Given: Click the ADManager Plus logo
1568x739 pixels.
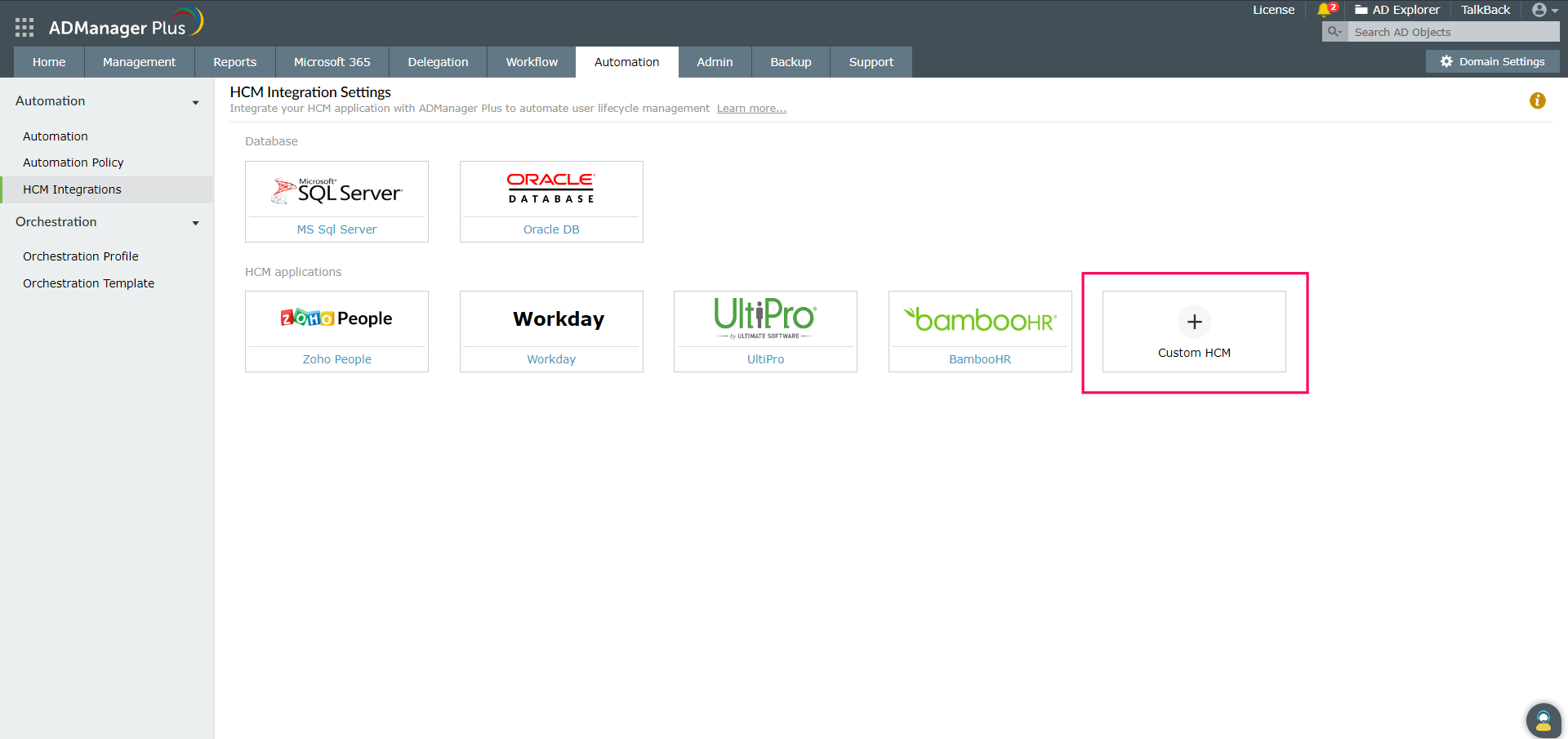Looking at the screenshot, I should (126, 24).
